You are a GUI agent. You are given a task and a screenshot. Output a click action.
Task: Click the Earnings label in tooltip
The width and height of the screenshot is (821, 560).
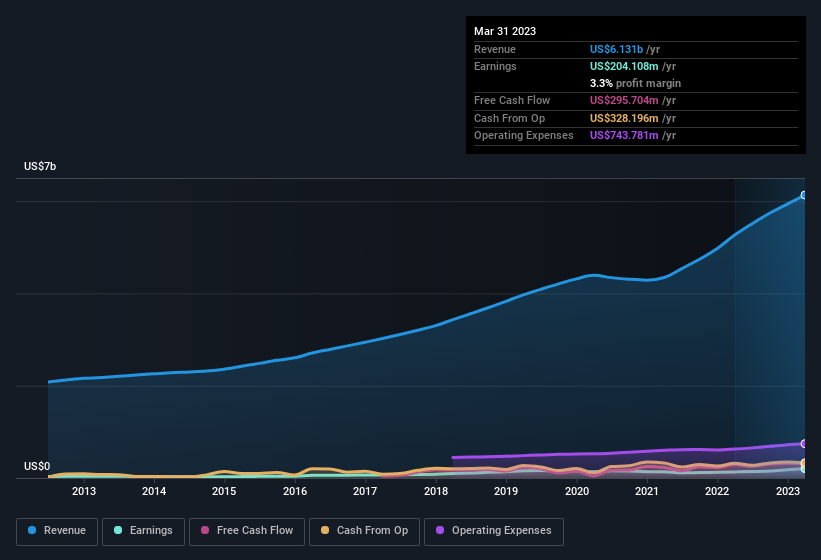coord(495,66)
